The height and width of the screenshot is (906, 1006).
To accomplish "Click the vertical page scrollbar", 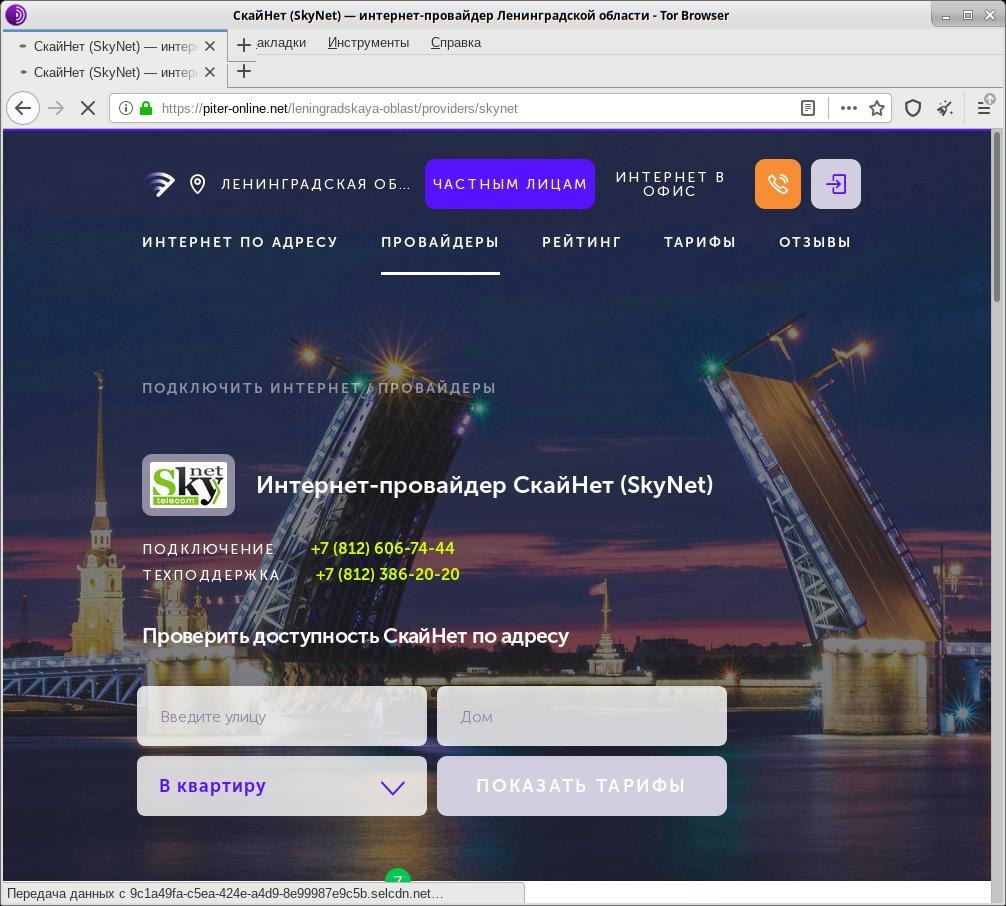I will [997, 216].
